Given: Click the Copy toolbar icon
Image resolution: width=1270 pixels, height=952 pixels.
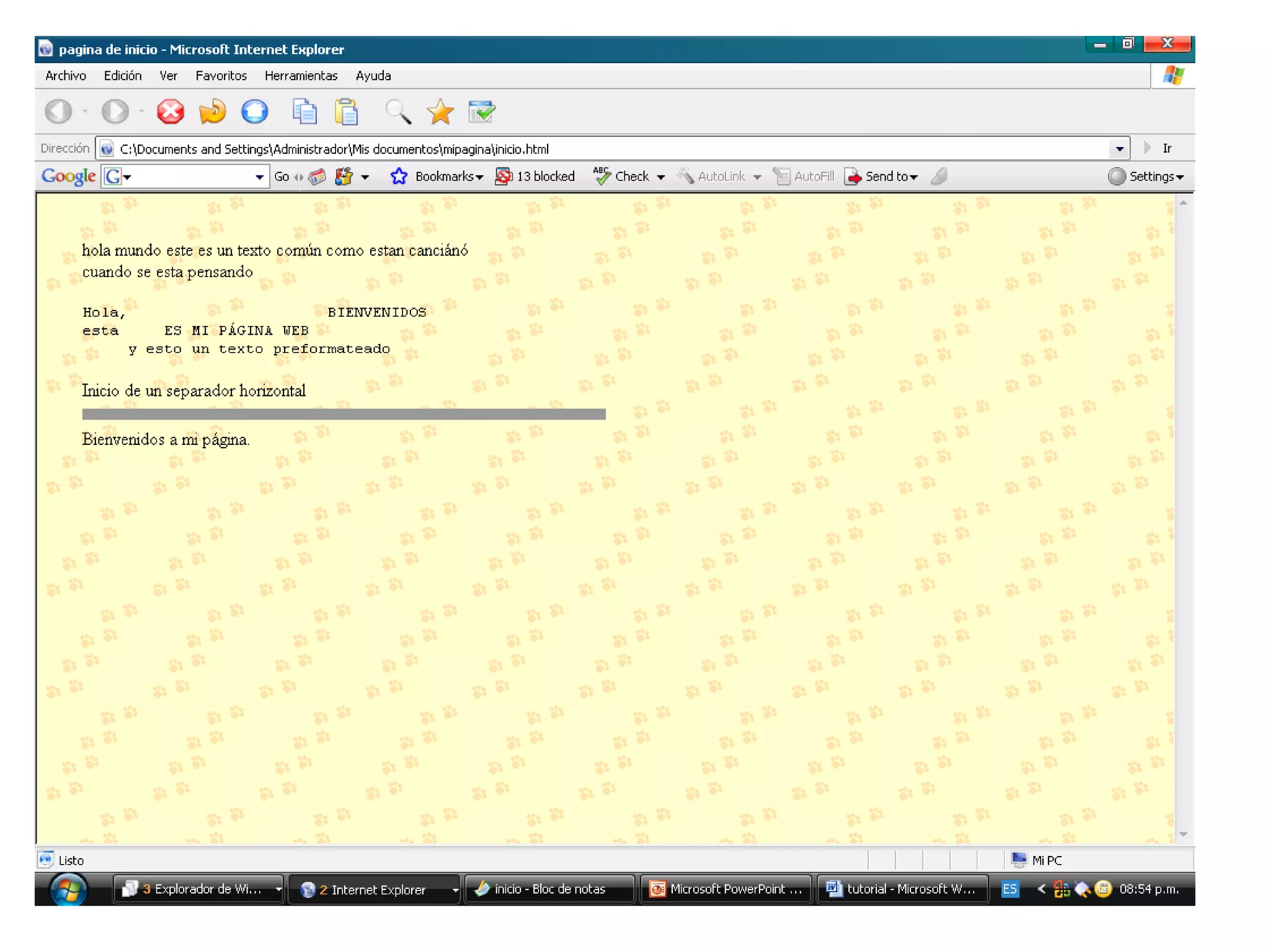Looking at the screenshot, I should (304, 112).
